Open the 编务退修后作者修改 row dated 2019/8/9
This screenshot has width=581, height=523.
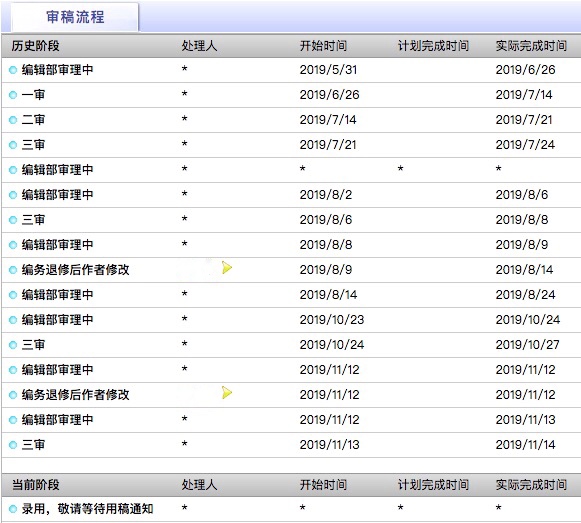pyautogui.click(x=290, y=270)
